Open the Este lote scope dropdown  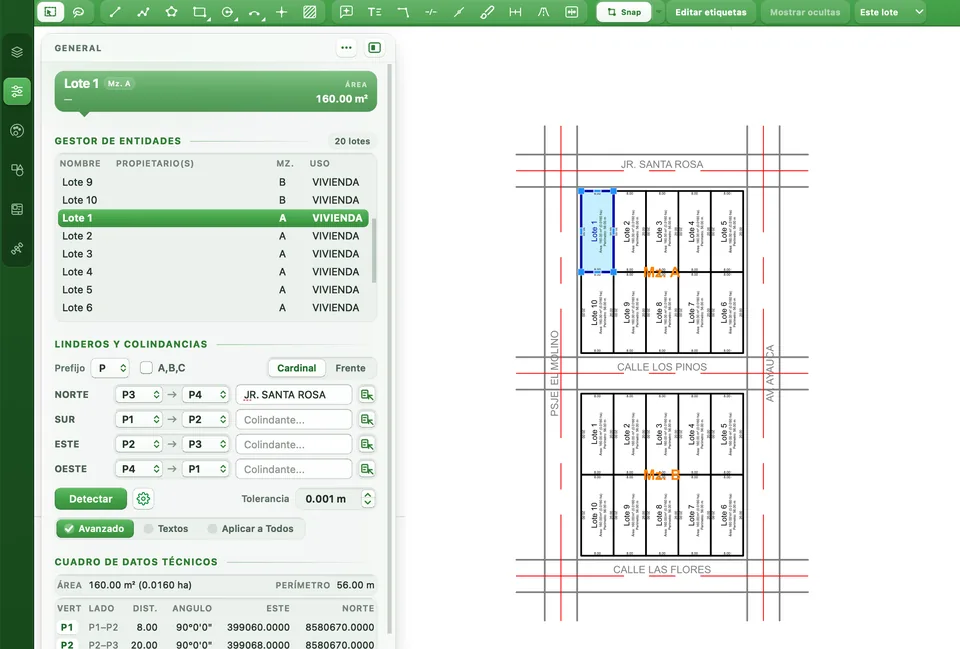(x=890, y=12)
